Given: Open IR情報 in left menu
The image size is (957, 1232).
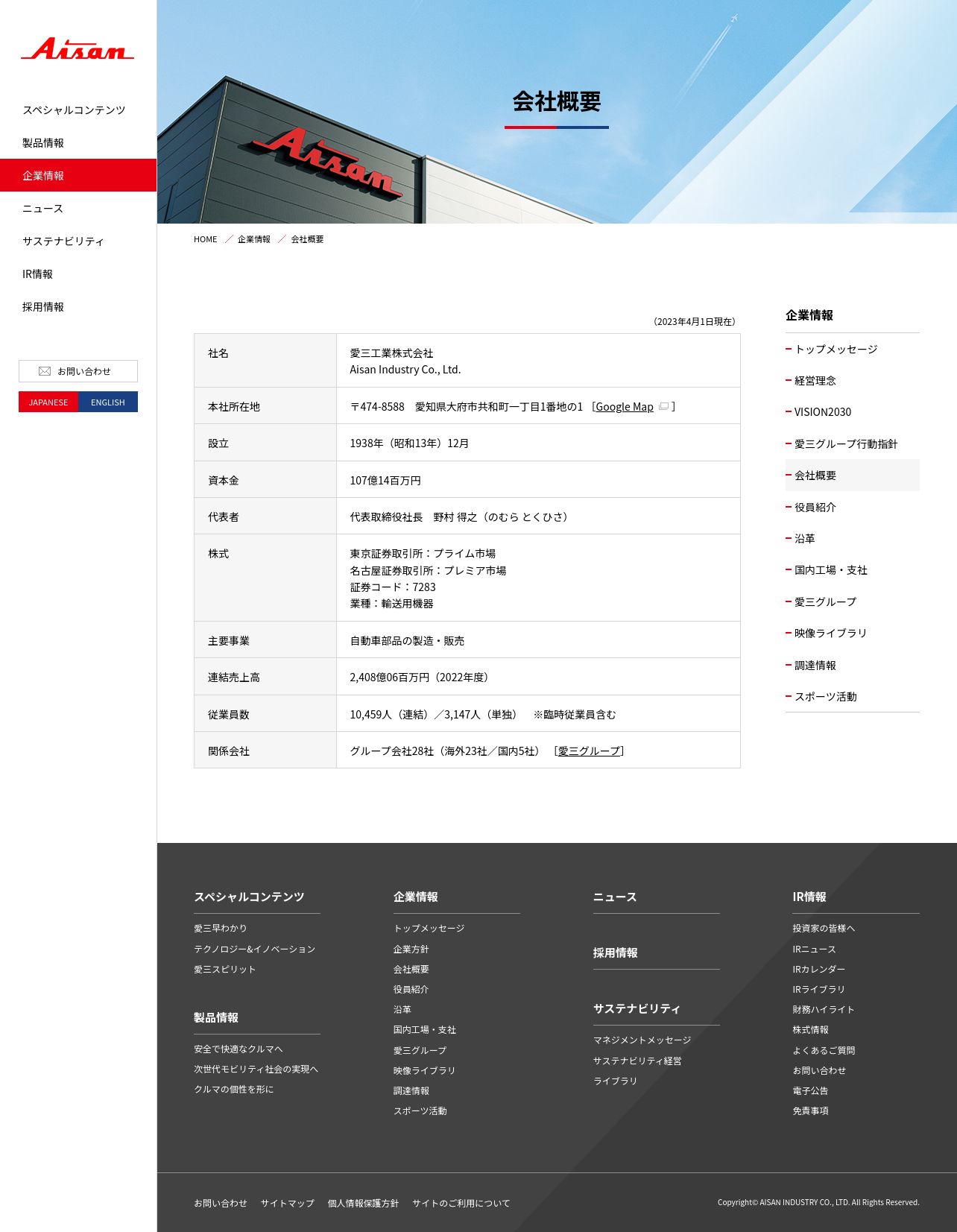Looking at the screenshot, I should pos(78,274).
